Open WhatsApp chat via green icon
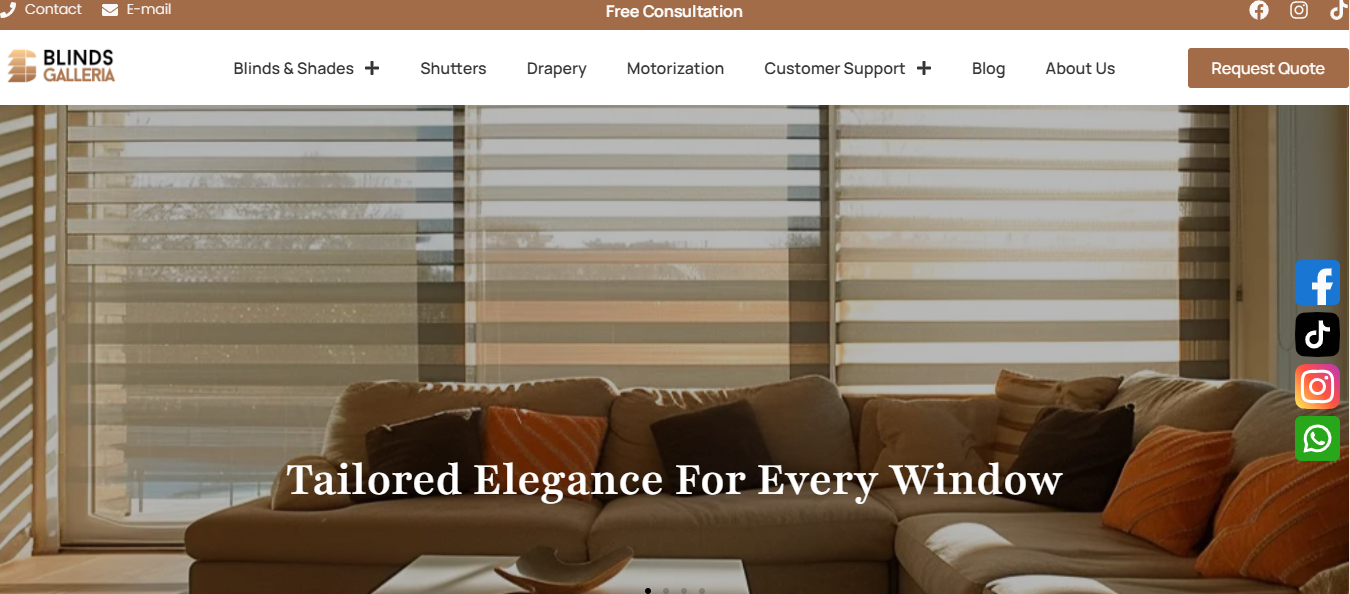This screenshot has width=1350, height=594. tap(1317, 438)
